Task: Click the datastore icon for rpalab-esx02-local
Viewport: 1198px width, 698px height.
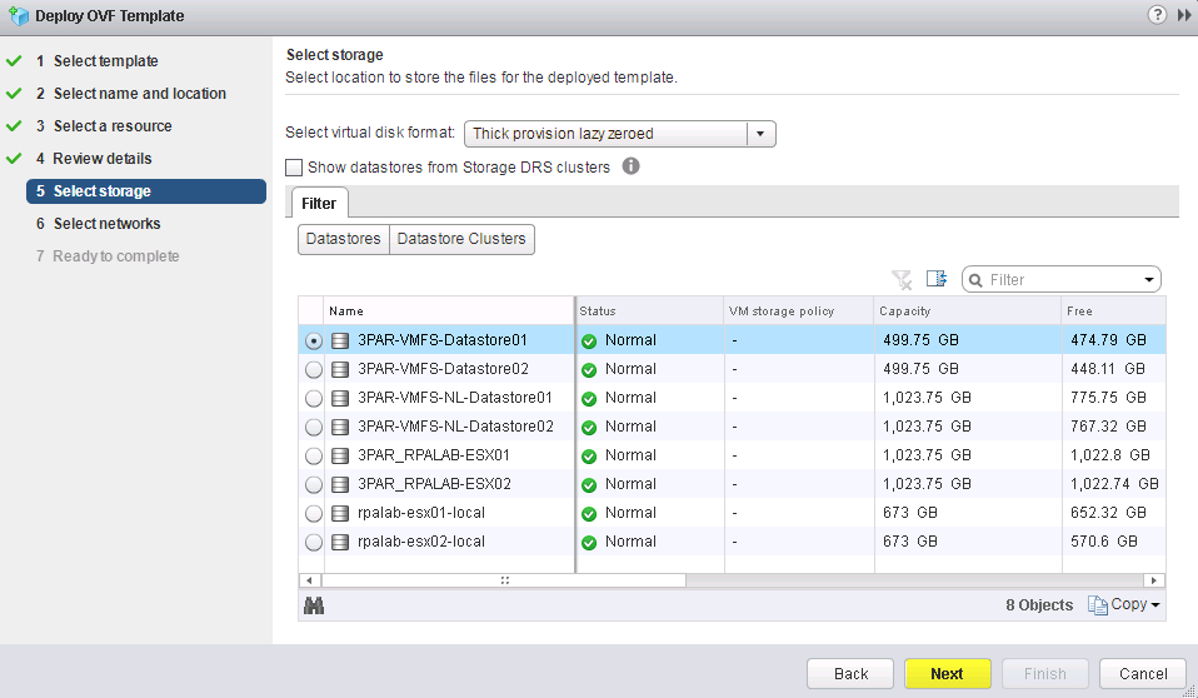Action: [340, 542]
